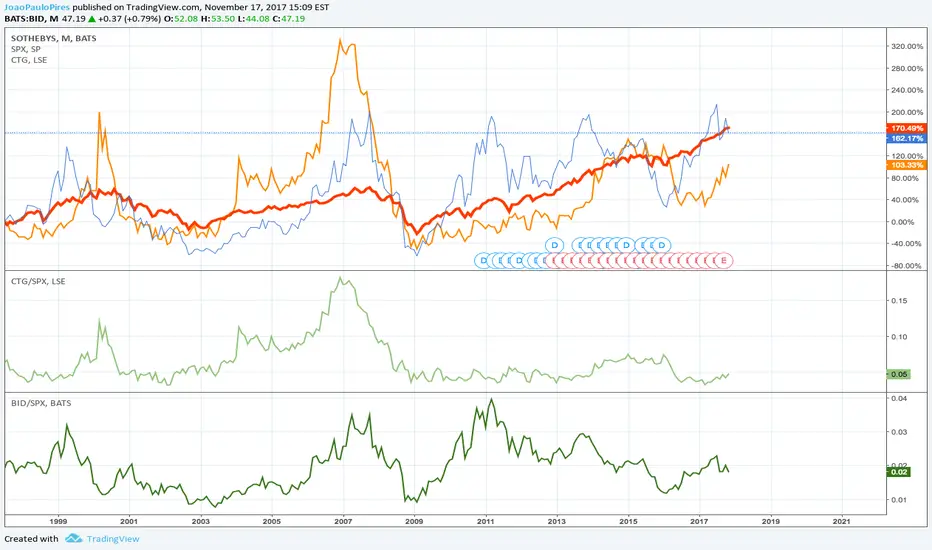Select the SPX, SP legend entry
932x550 pixels.
(x=26, y=49)
